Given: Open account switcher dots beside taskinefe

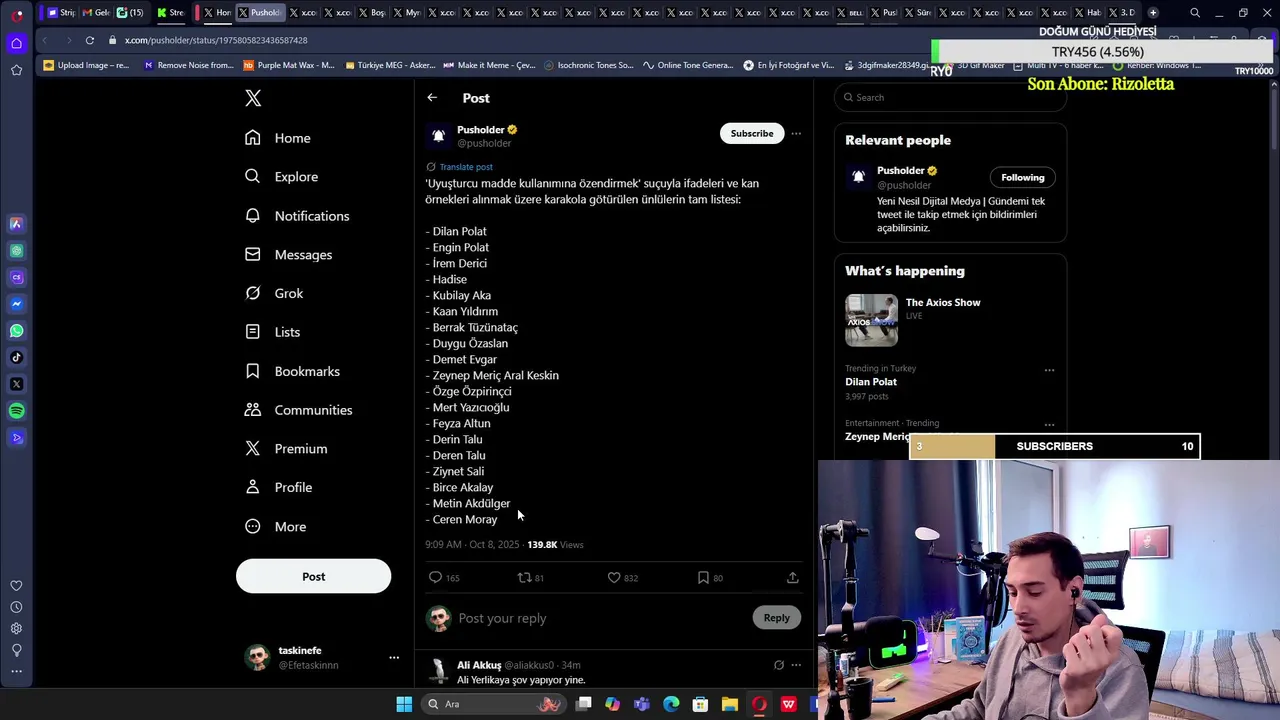Looking at the screenshot, I should click(x=394, y=657).
